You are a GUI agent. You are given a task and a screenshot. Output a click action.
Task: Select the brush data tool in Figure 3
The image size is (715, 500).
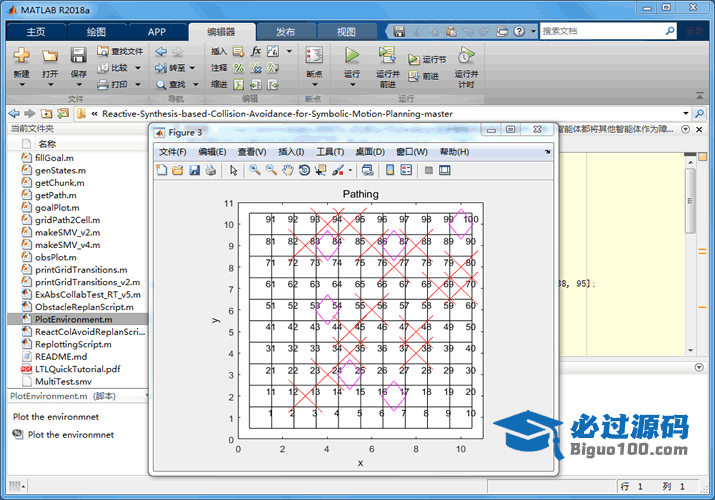click(338, 170)
